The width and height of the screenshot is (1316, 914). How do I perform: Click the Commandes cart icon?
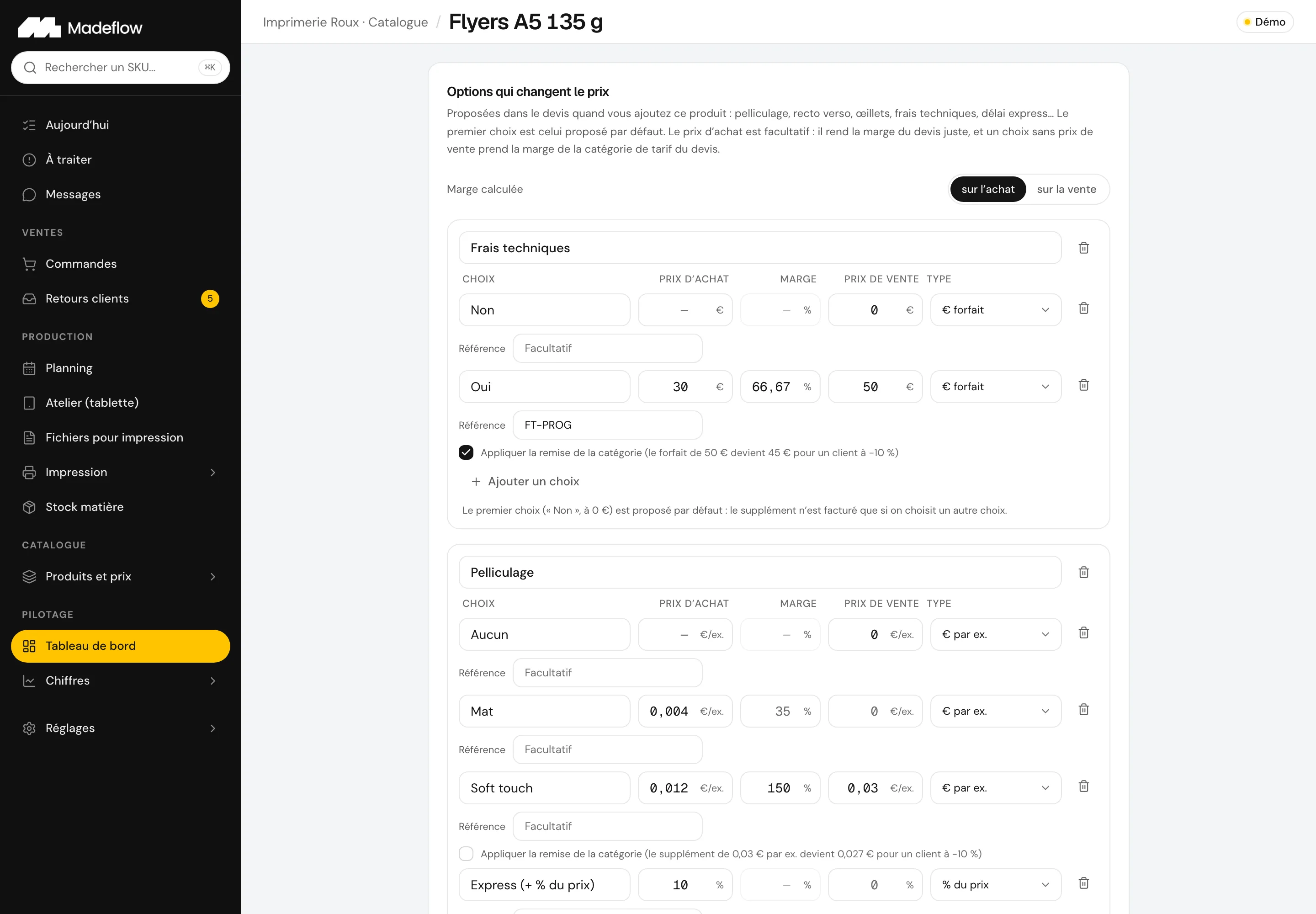(29, 264)
